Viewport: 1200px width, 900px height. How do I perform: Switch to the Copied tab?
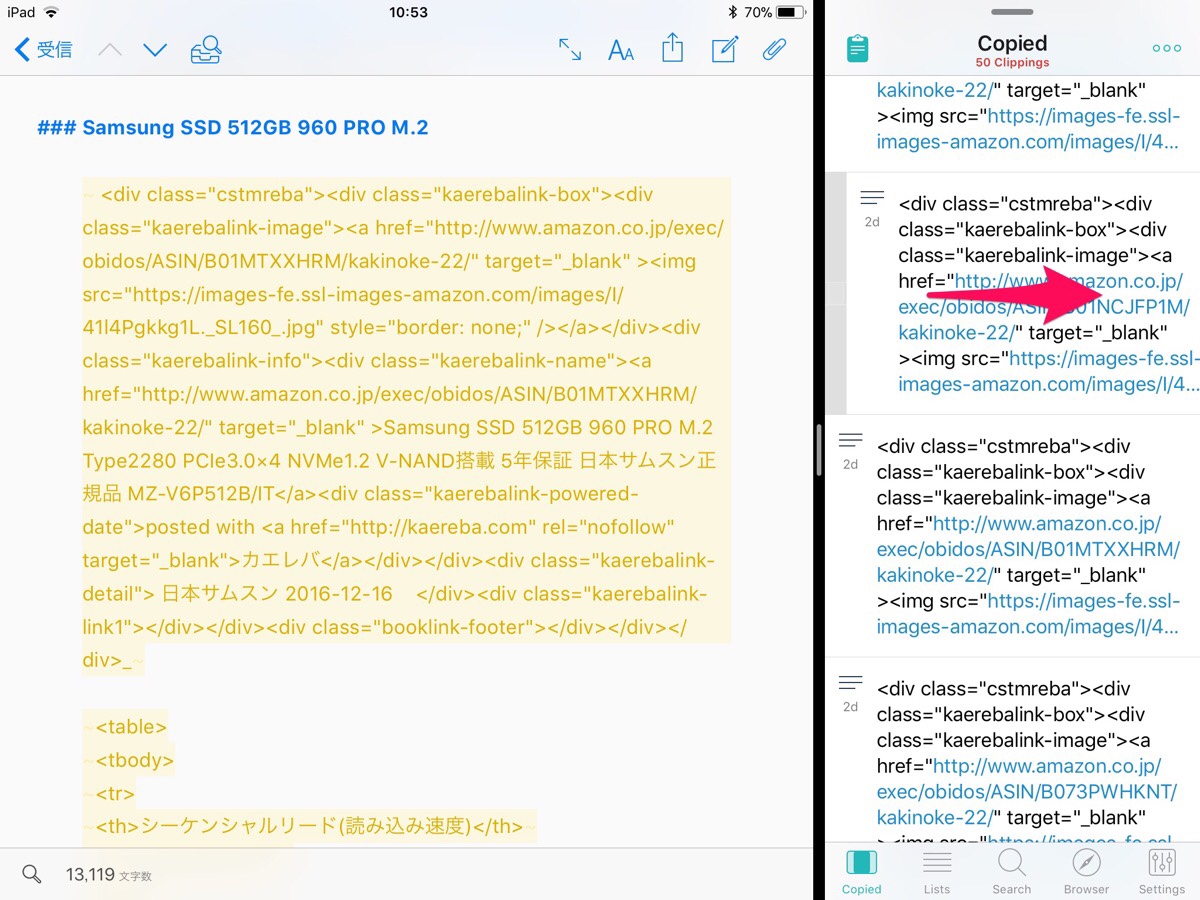tap(862, 871)
